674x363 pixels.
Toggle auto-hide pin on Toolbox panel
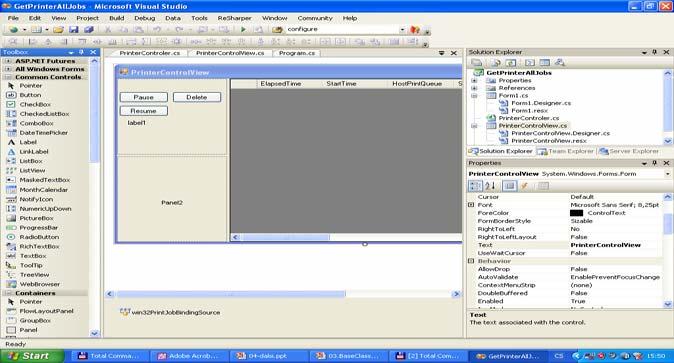[x=81, y=52]
